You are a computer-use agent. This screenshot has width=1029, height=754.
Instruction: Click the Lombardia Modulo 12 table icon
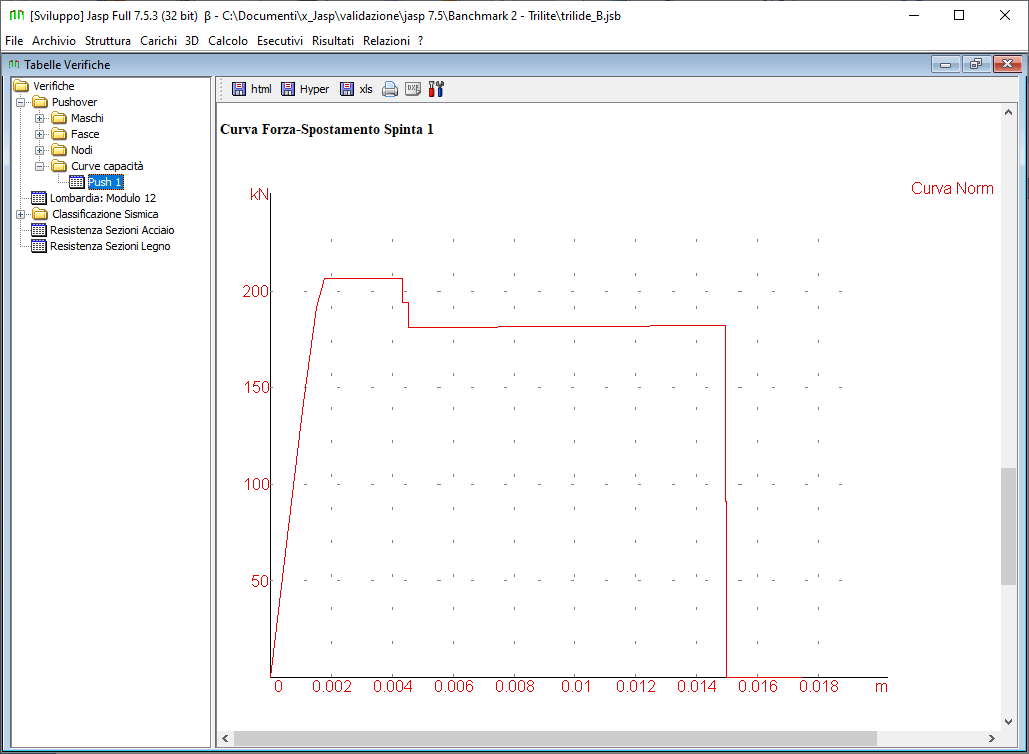39,198
